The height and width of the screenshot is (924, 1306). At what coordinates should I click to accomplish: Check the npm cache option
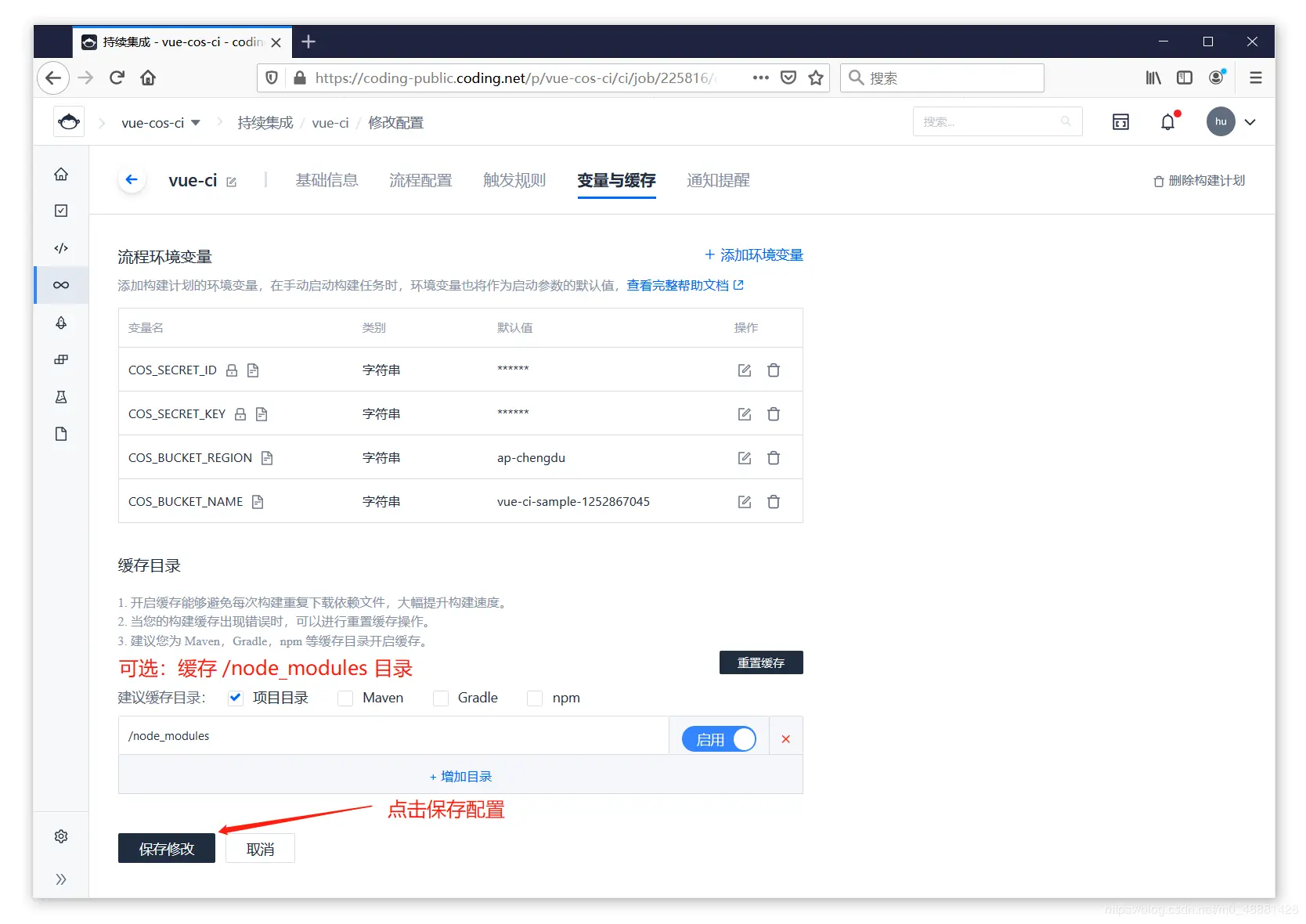tap(534, 698)
